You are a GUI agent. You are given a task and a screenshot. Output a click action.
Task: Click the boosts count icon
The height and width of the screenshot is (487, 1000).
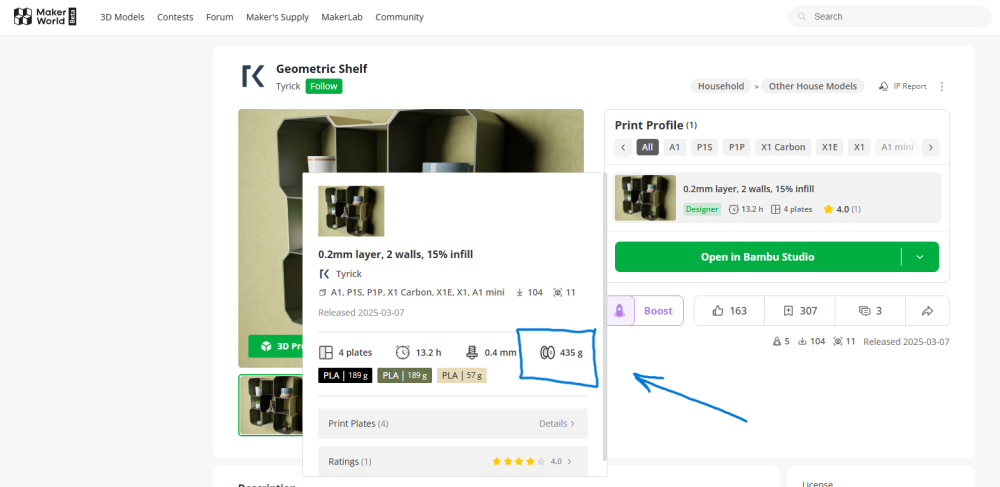[x=776, y=342]
